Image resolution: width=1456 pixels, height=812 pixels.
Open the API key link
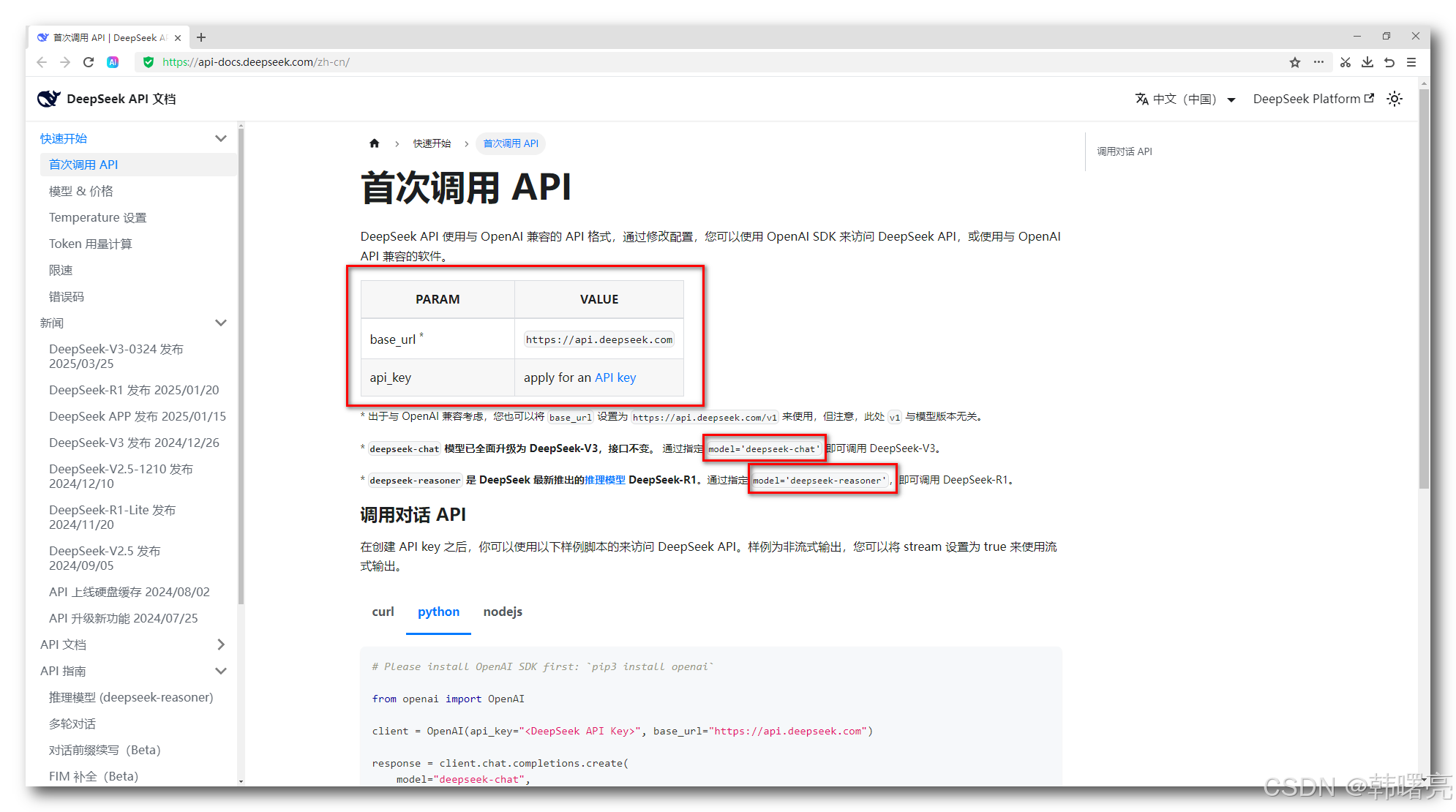[615, 377]
